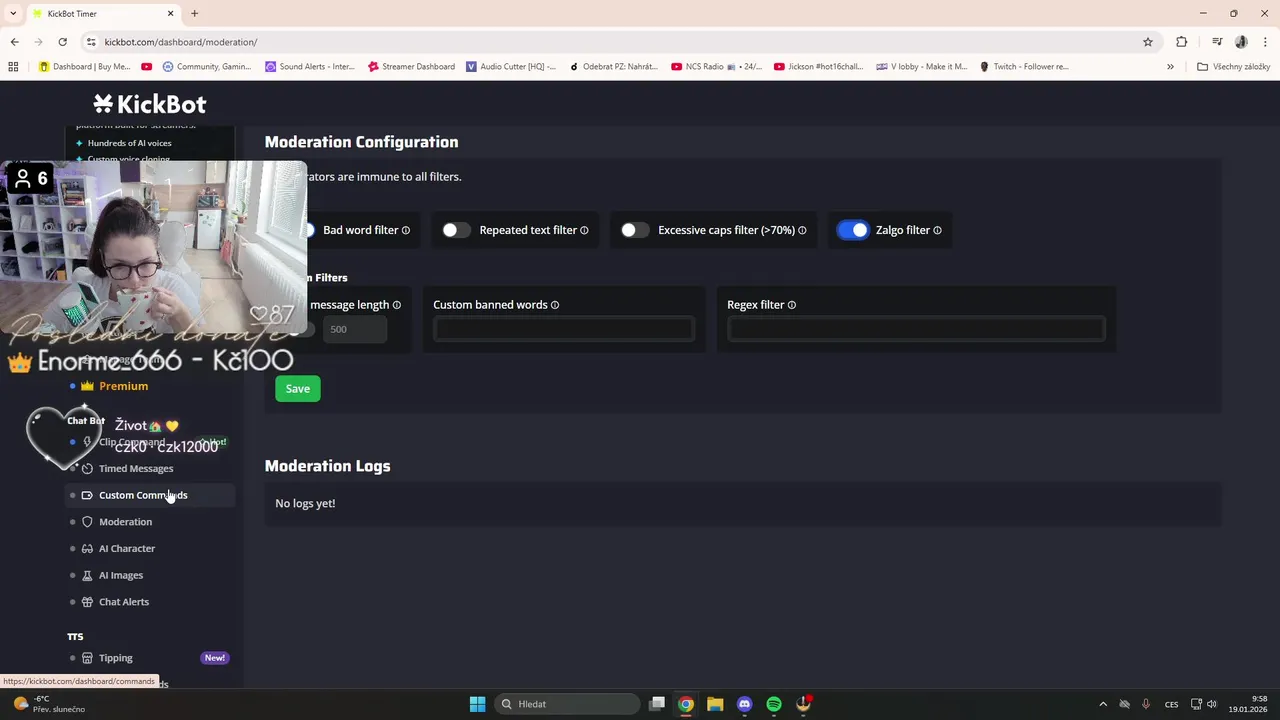Open Spotify from taskbar
This screenshot has width=1280, height=720.
coord(774,704)
